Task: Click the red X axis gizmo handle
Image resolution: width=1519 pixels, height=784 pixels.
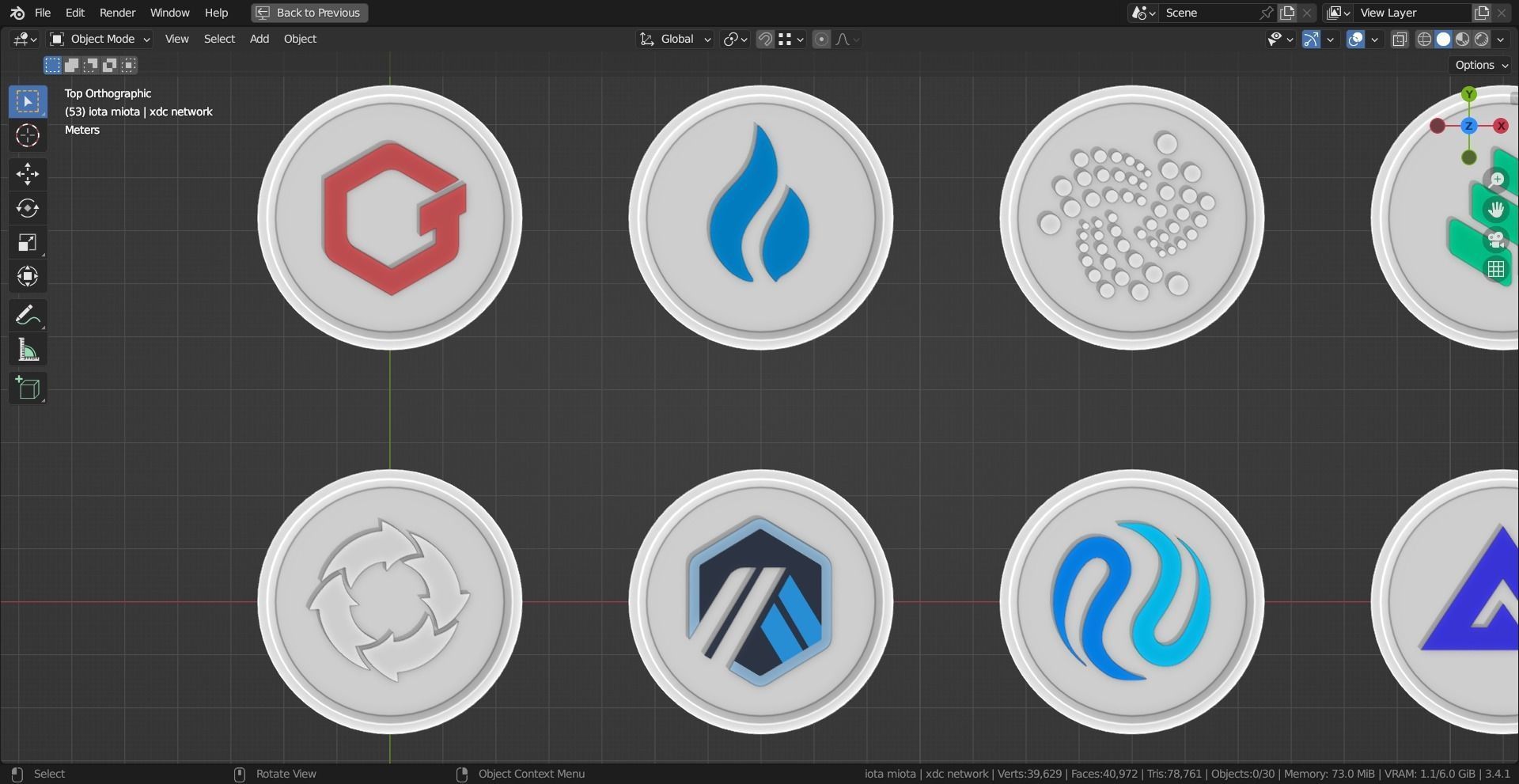Action: [x=1501, y=126]
